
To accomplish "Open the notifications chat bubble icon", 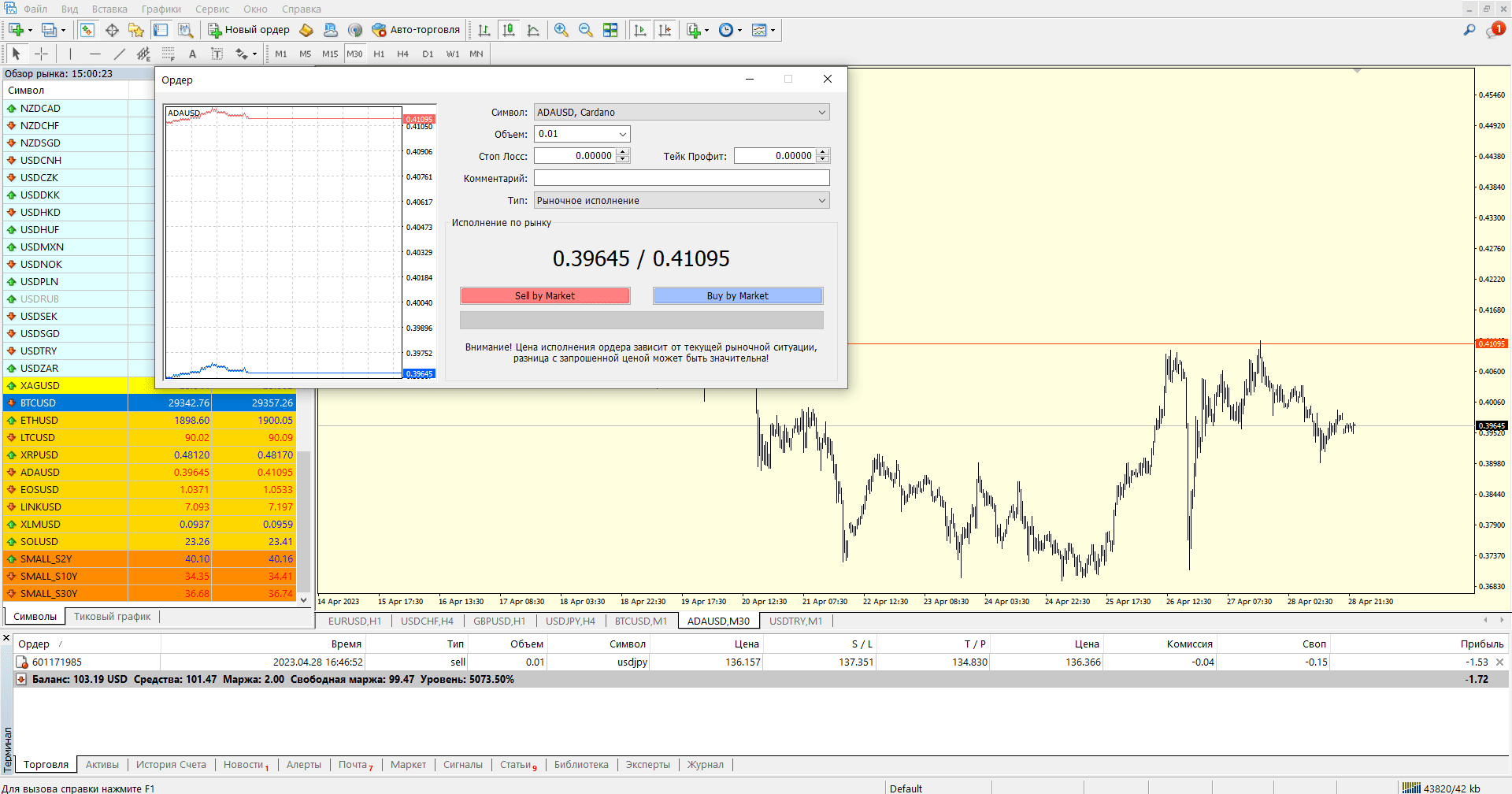I will click(x=1495, y=30).
